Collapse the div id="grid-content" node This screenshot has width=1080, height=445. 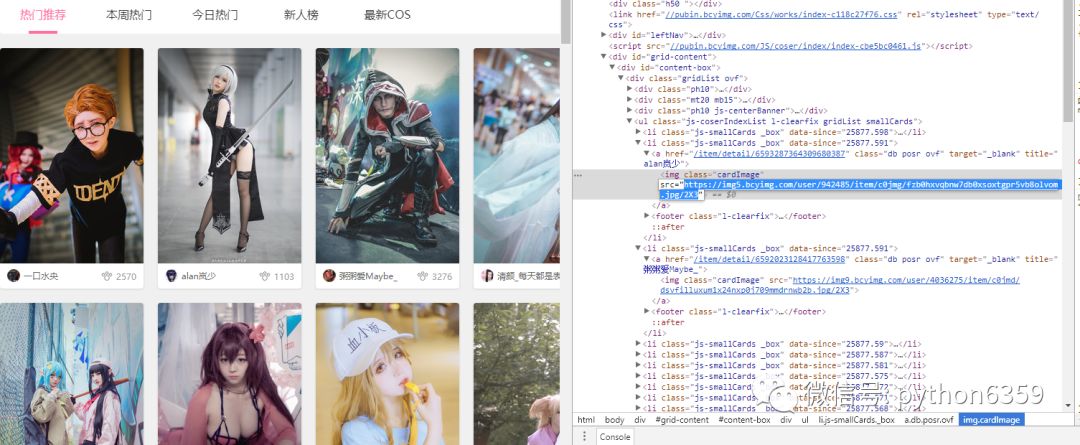click(x=604, y=57)
